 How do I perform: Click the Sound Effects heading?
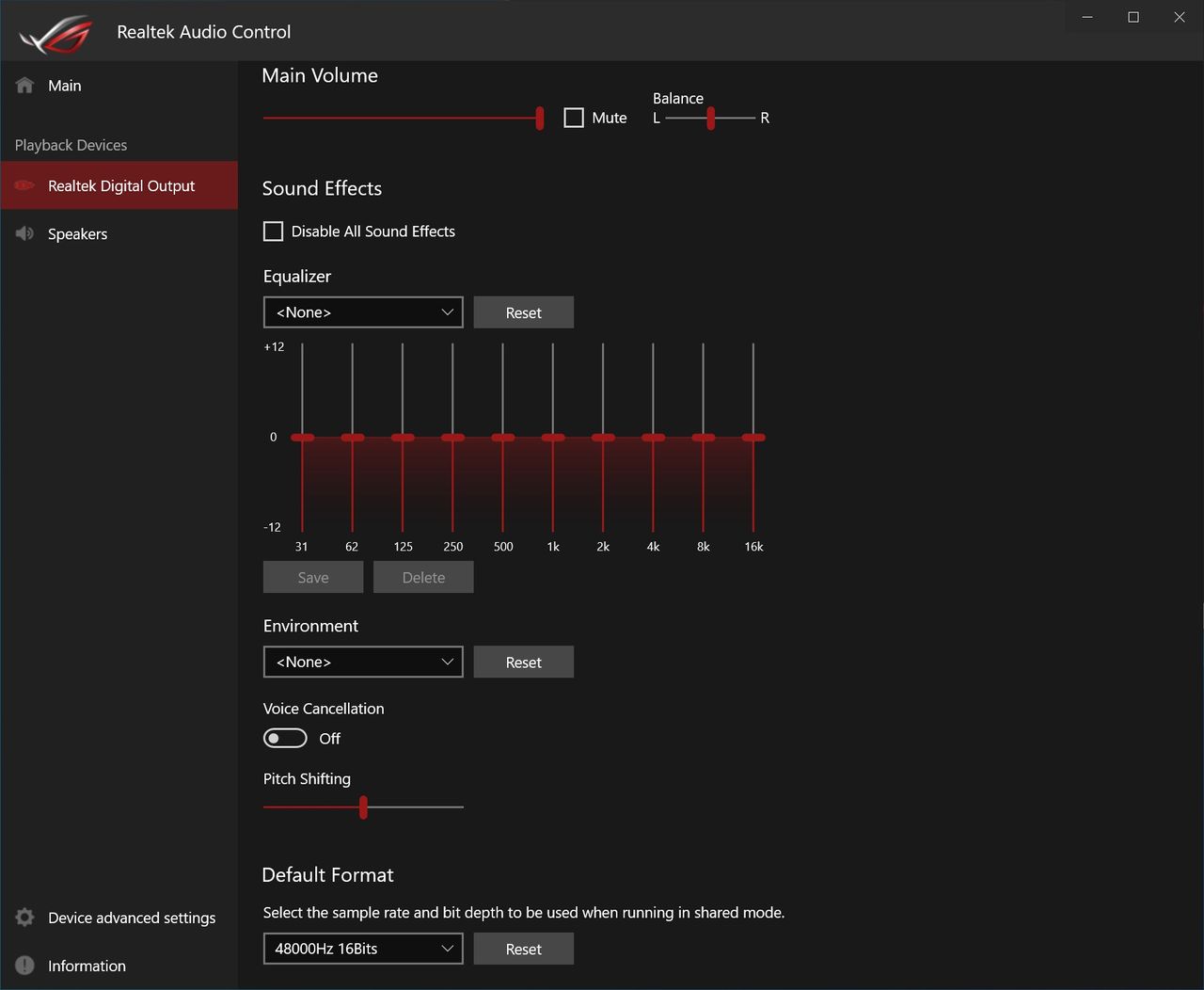(322, 188)
